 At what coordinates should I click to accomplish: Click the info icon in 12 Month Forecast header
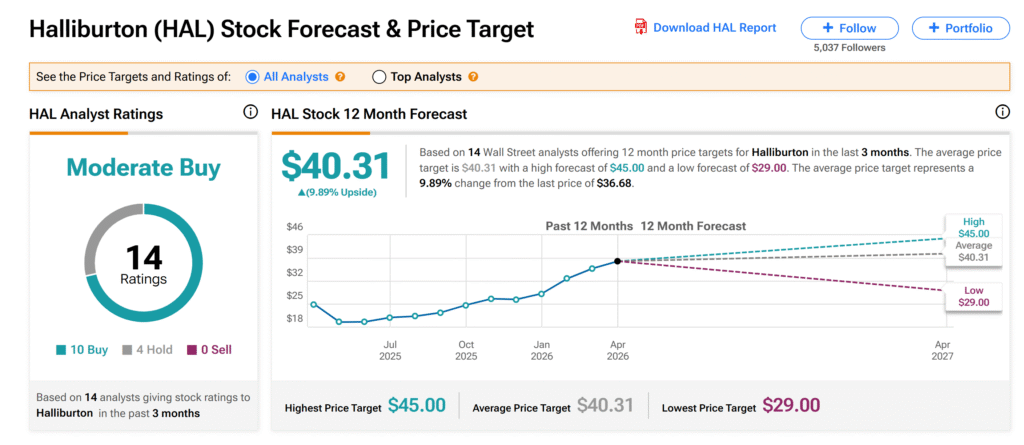1002,113
